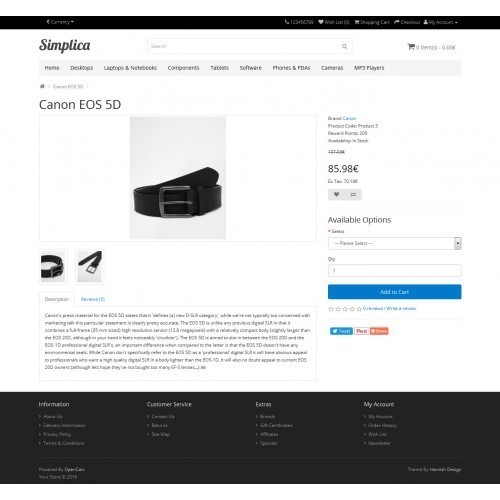
Task: Click the search magnifier icon
Action: click(x=344, y=46)
